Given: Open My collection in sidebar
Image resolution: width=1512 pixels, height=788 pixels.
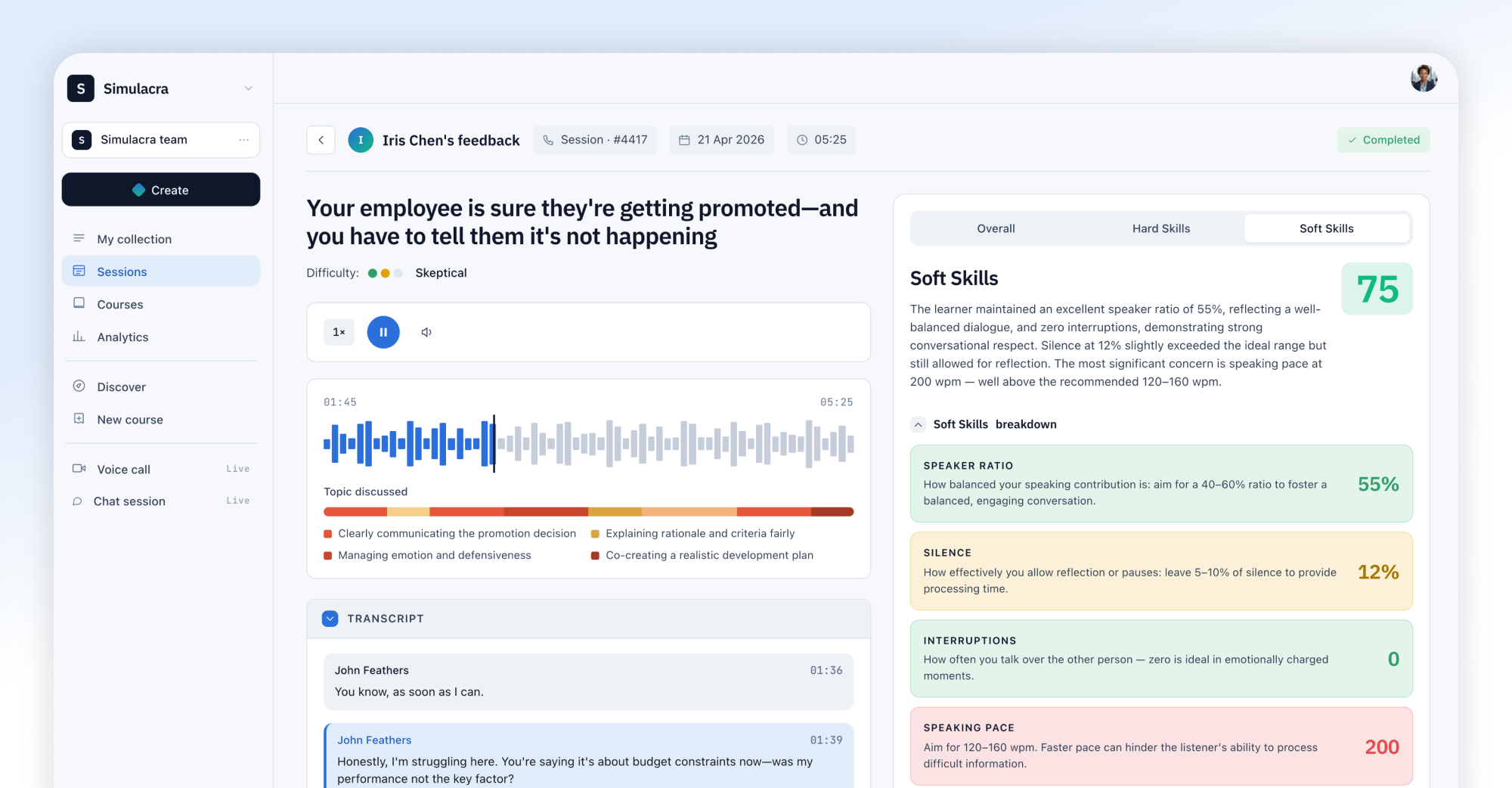Looking at the screenshot, I should [x=161, y=239].
